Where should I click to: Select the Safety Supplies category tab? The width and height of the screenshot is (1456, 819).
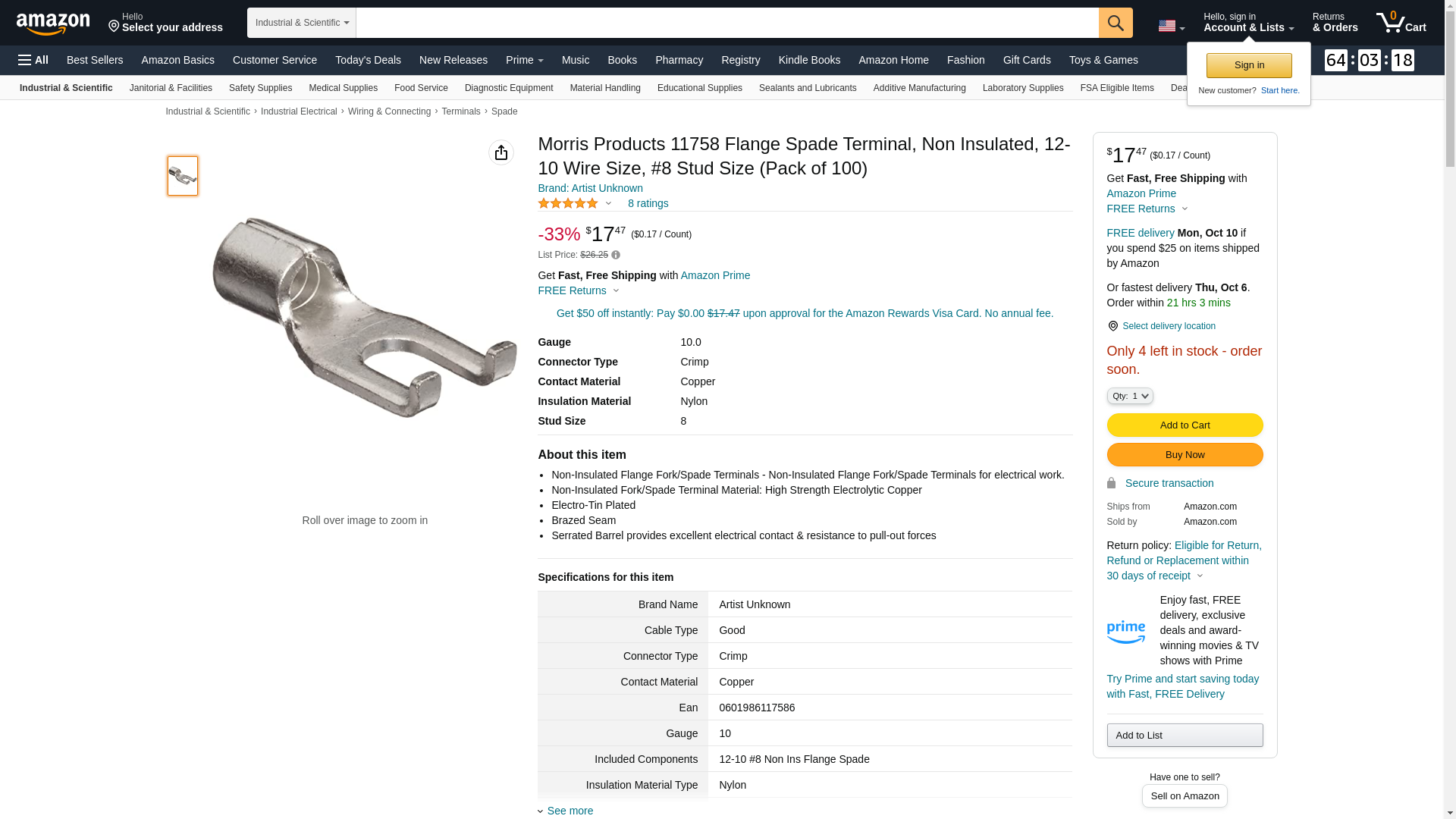(x=260, y=88)
